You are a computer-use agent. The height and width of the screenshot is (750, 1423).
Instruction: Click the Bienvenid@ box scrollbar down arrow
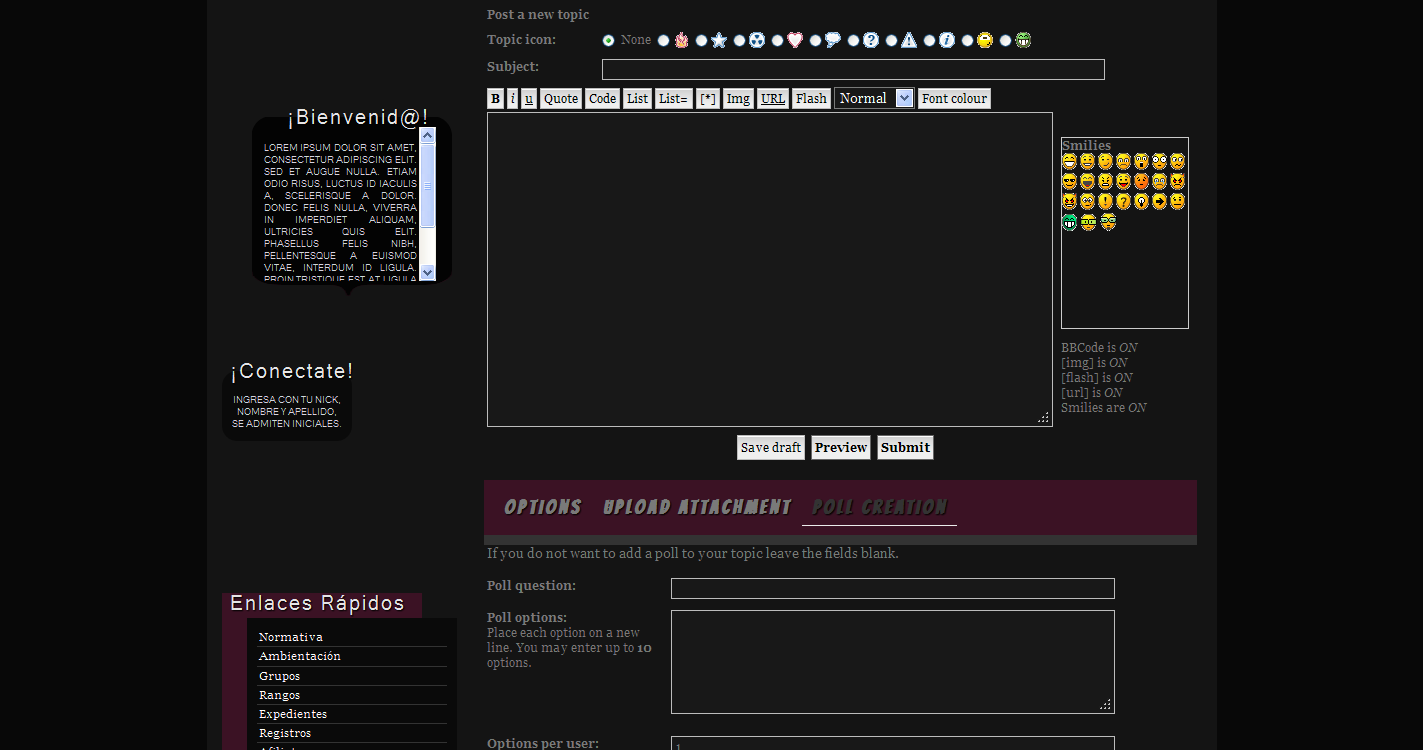pyautogui.click(x=428, y=272)
